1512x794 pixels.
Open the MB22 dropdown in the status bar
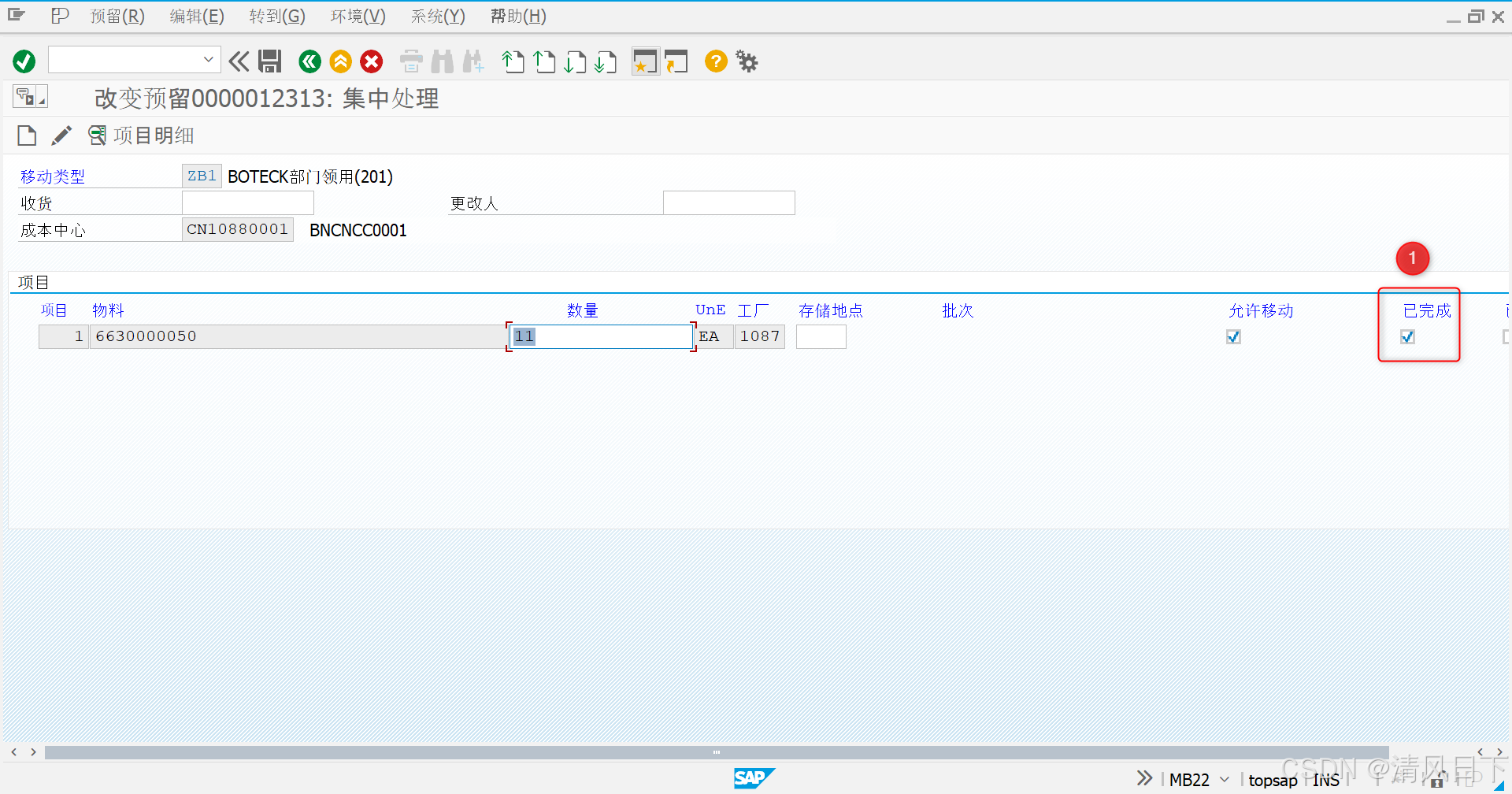click(1223, 780)
